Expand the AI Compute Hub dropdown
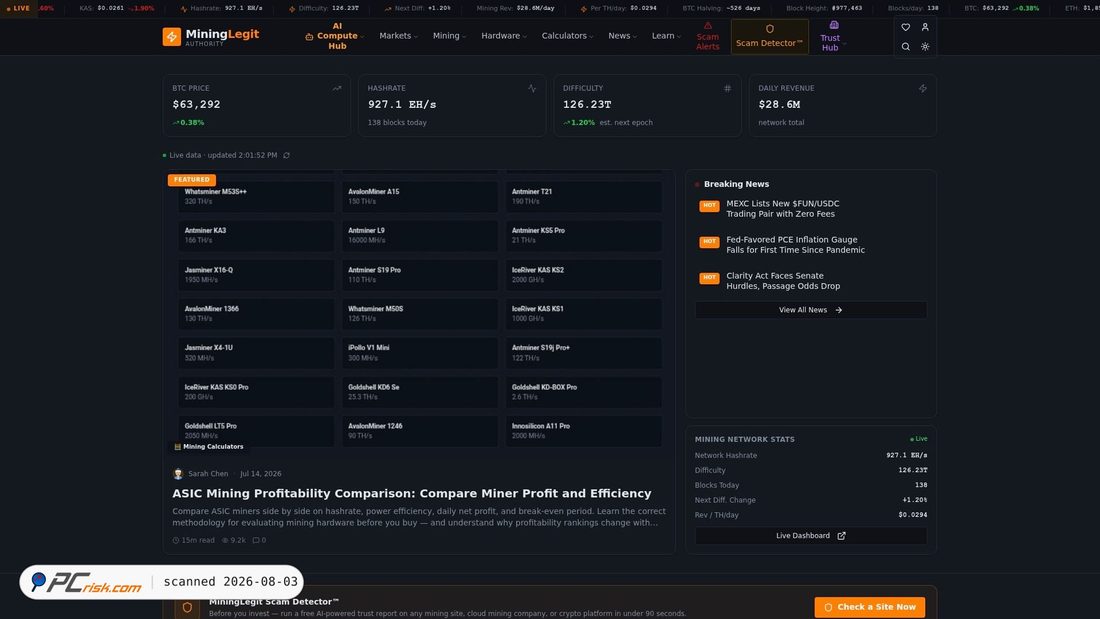 click(335, 36)
